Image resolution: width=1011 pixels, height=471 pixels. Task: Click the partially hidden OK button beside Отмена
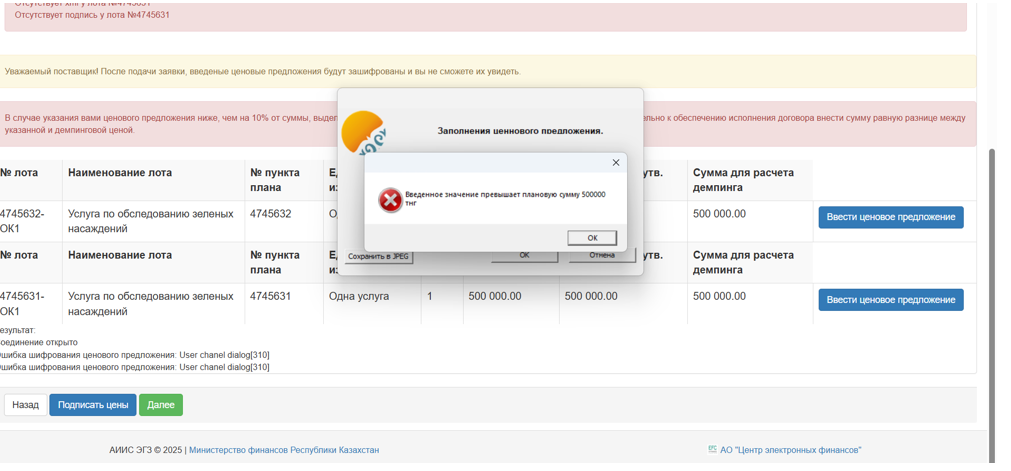click(524, 256)
